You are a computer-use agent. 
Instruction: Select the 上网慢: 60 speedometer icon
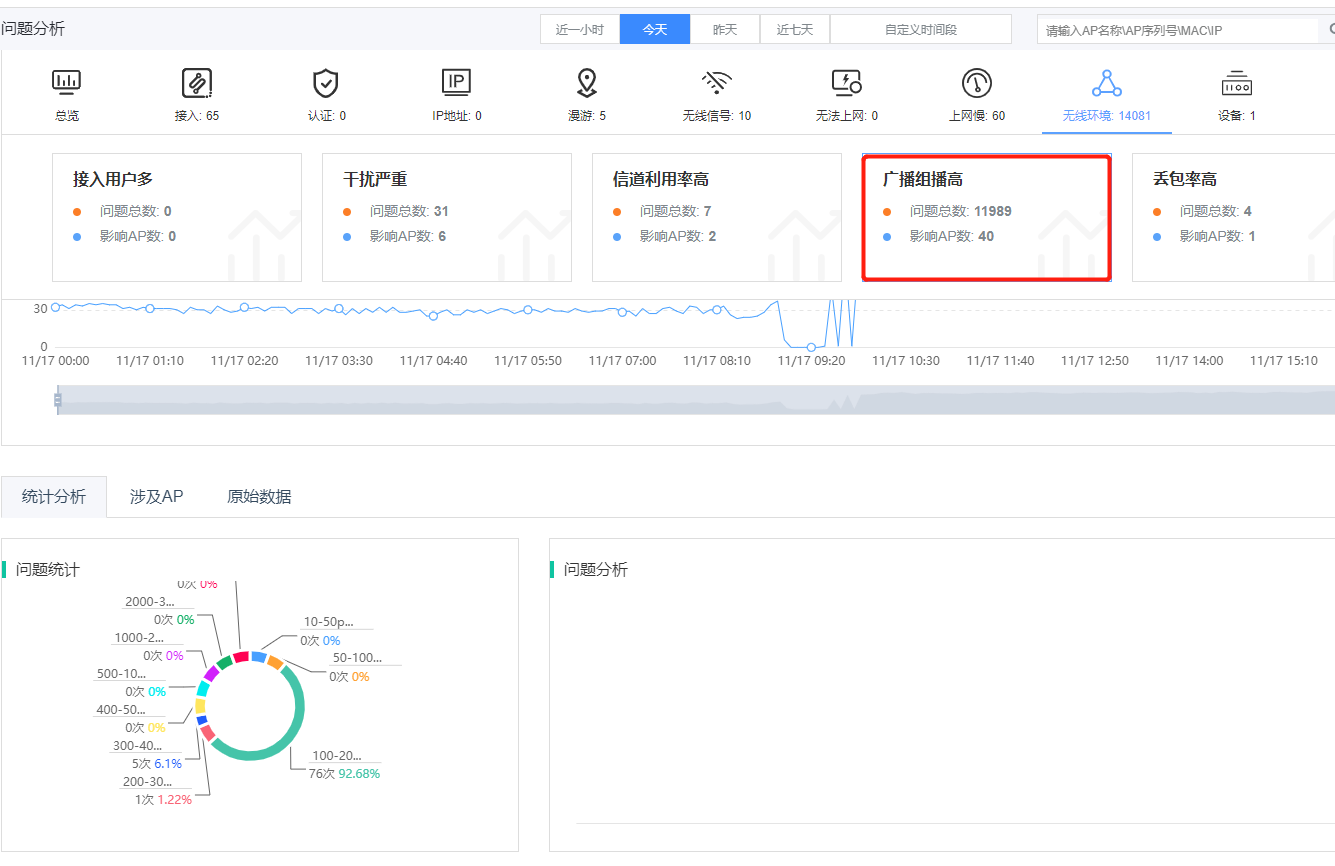pyautogui.click(x=977, y=82)
